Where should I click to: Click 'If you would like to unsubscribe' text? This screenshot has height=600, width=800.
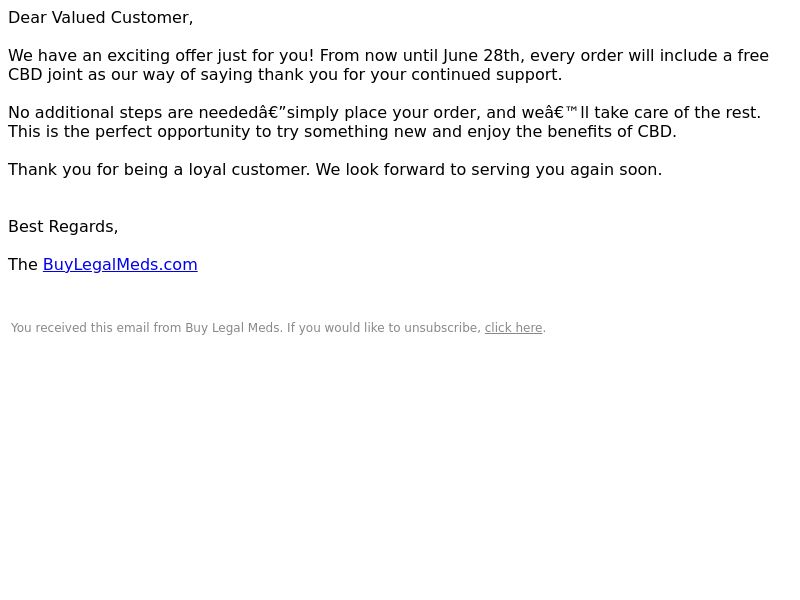click(x=383, y=328)
